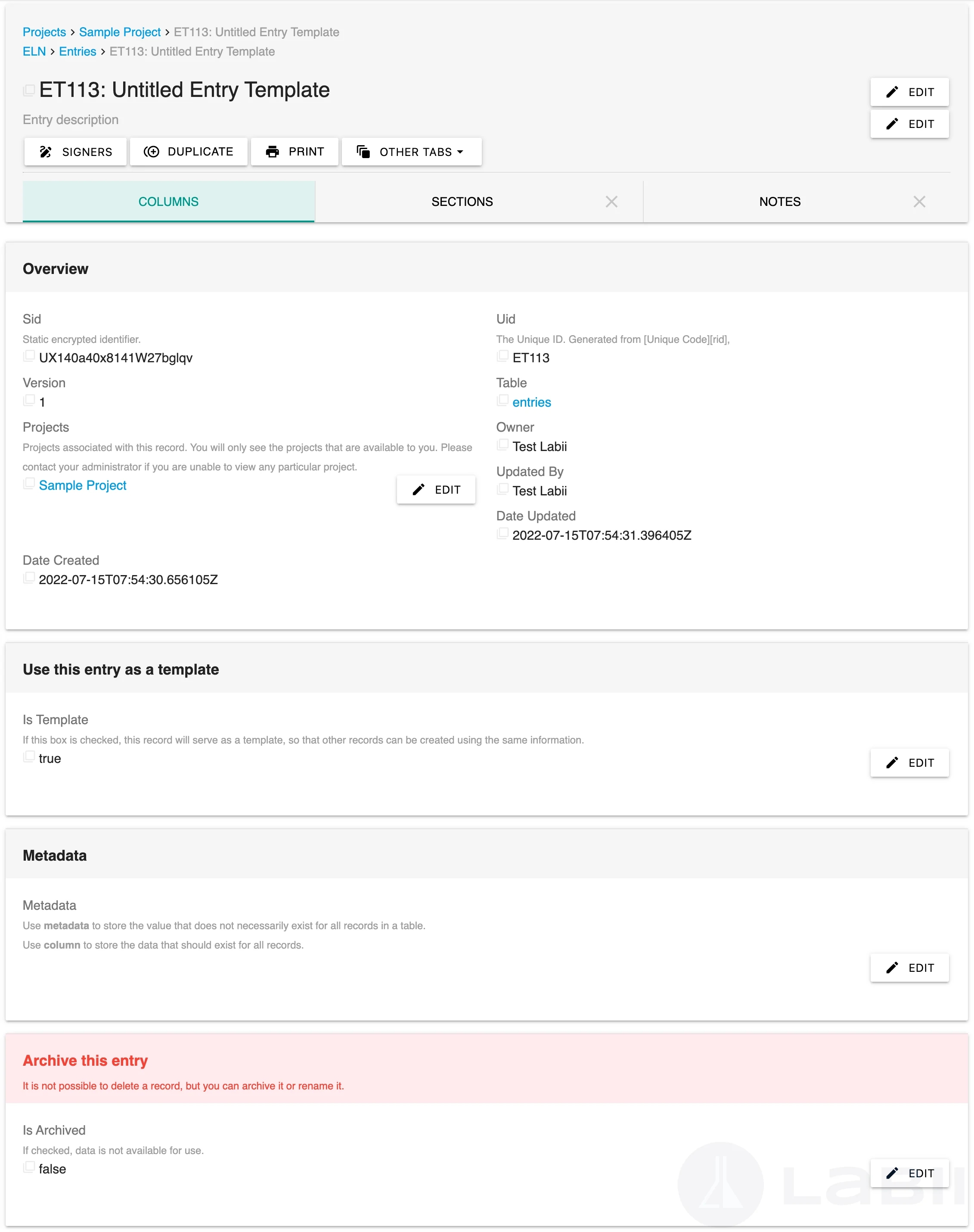
Task: Click the Duplicate circled-plus icon
Action: coord(151,152)
